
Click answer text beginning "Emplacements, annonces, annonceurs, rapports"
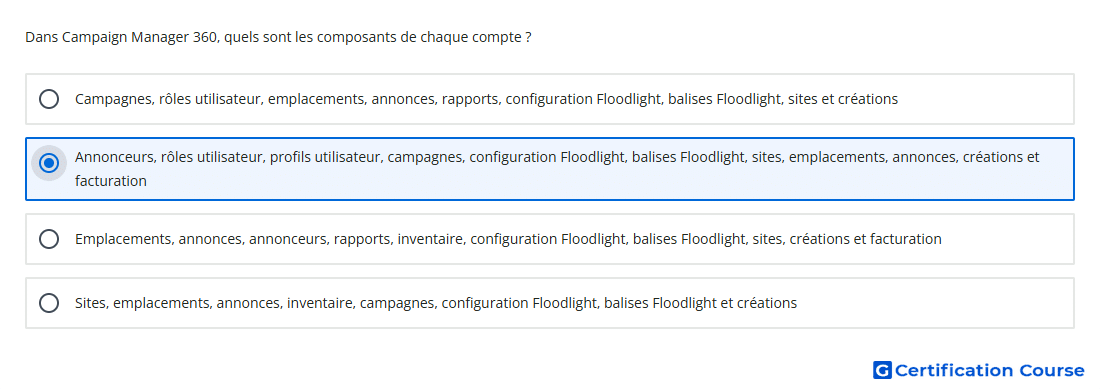pos(508,239)
